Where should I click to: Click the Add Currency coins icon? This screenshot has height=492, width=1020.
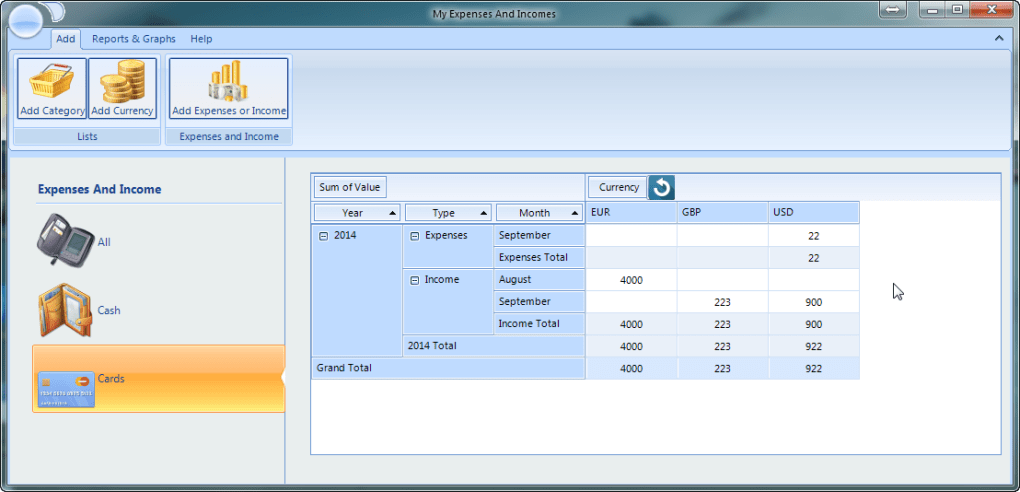[122, 81]
